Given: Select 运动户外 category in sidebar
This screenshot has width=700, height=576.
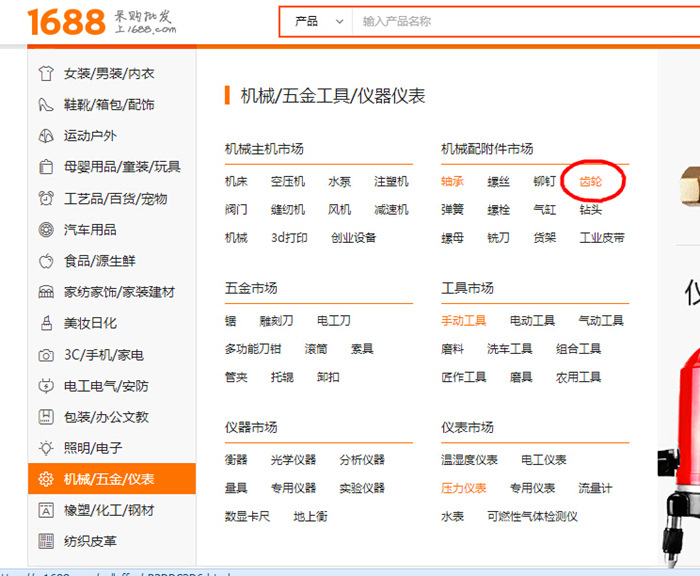Looking at the screenshot, I should click(90, 136).
